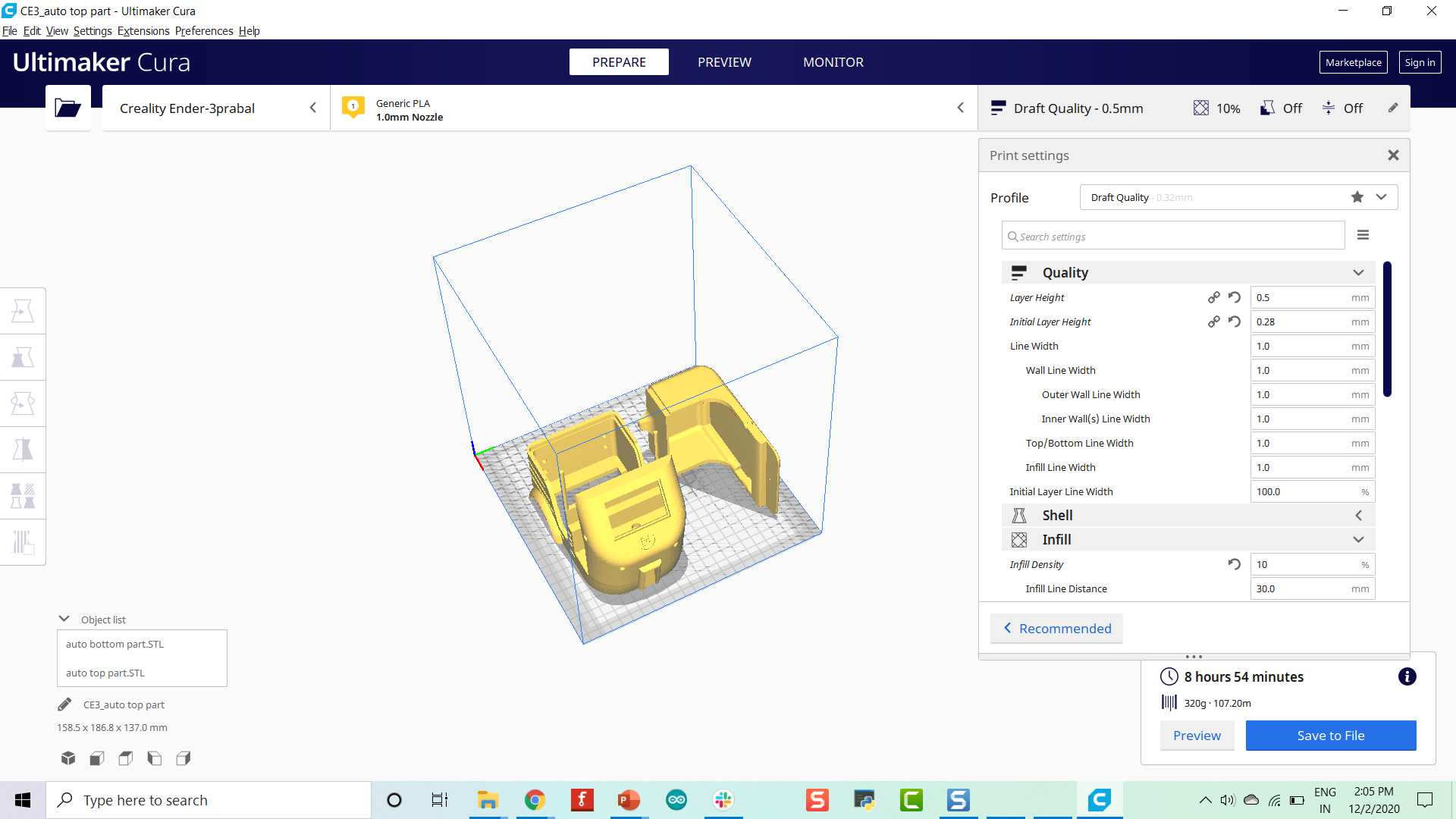The width and height of the screenshot is (1456, 819).
Task: Reset Initial Layer Height value arrow
Action: click(1235, 322)
